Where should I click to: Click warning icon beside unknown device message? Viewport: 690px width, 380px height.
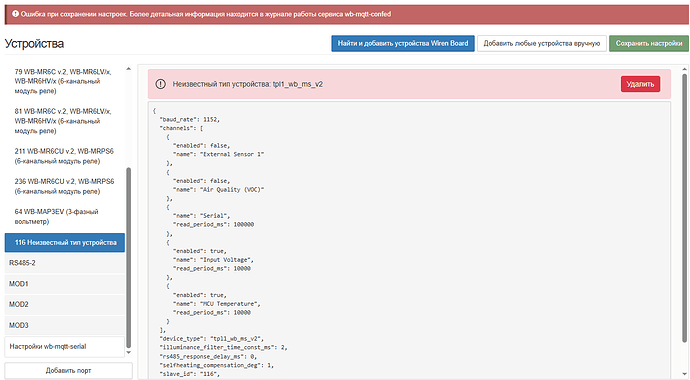[161, 84]
